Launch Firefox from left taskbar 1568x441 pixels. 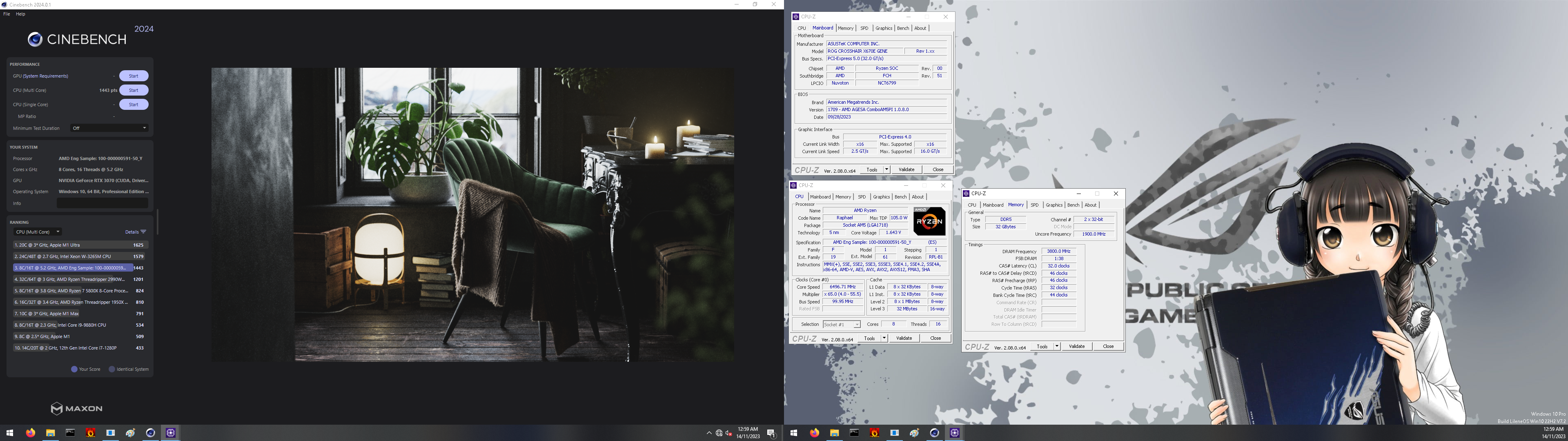(x=31, y=433)
